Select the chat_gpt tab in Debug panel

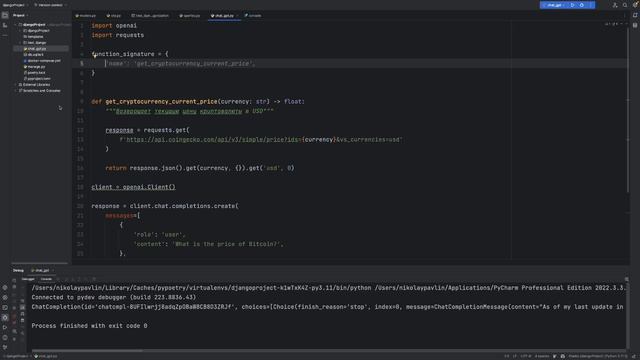coord(41,270)
